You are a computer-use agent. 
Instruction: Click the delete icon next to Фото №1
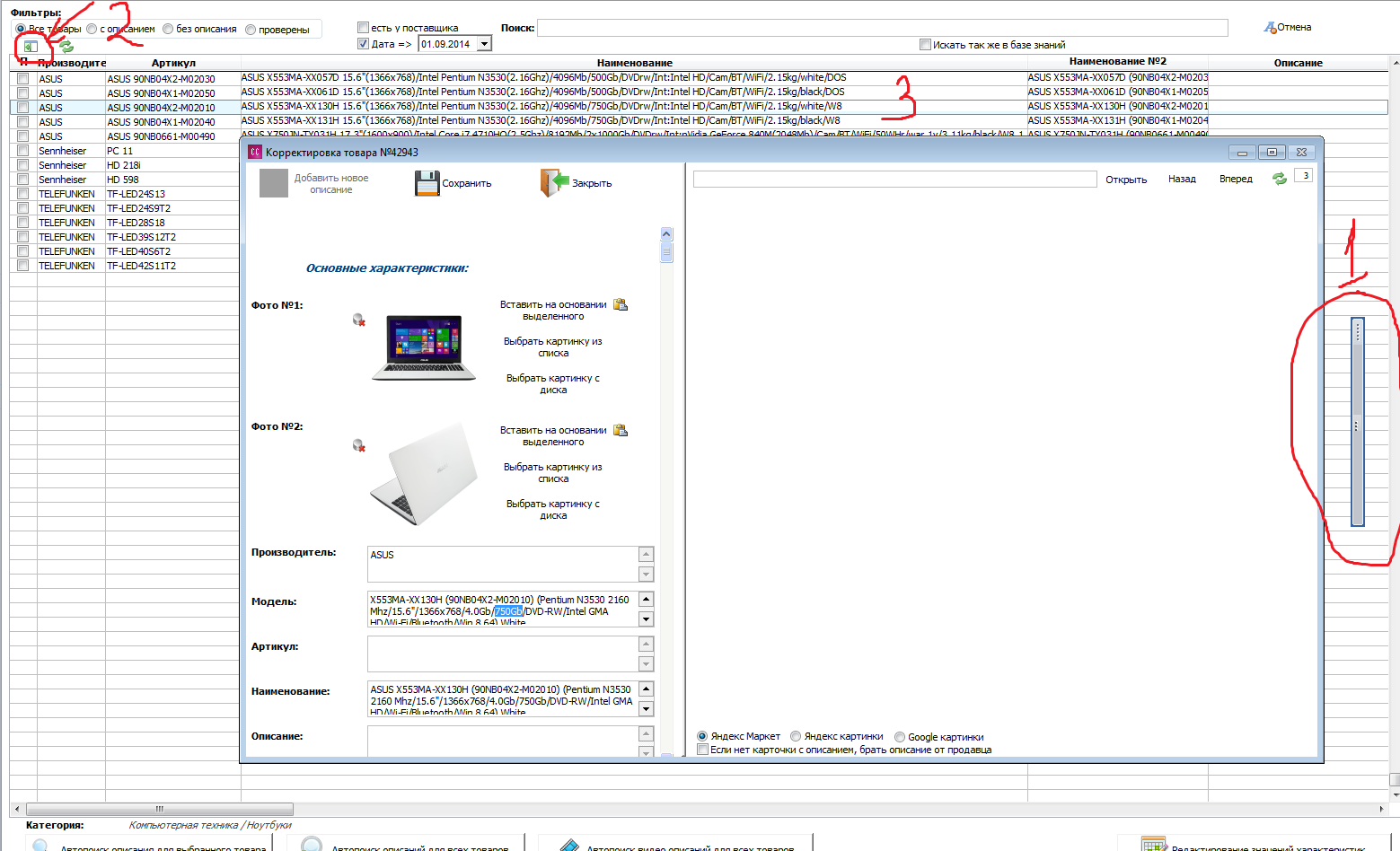point(358,320)
